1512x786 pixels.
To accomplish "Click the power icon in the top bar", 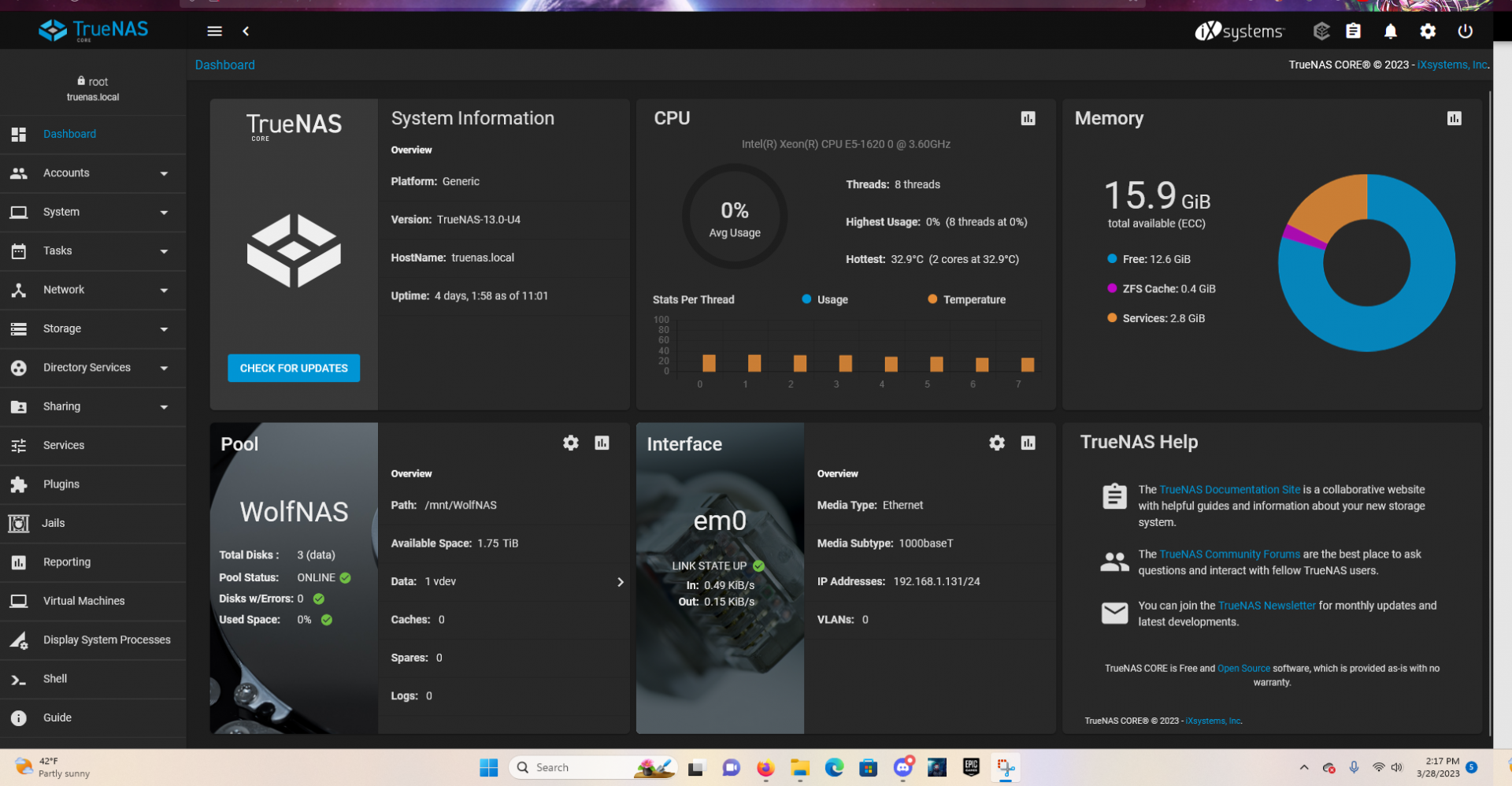I will tap(1465, 31).
